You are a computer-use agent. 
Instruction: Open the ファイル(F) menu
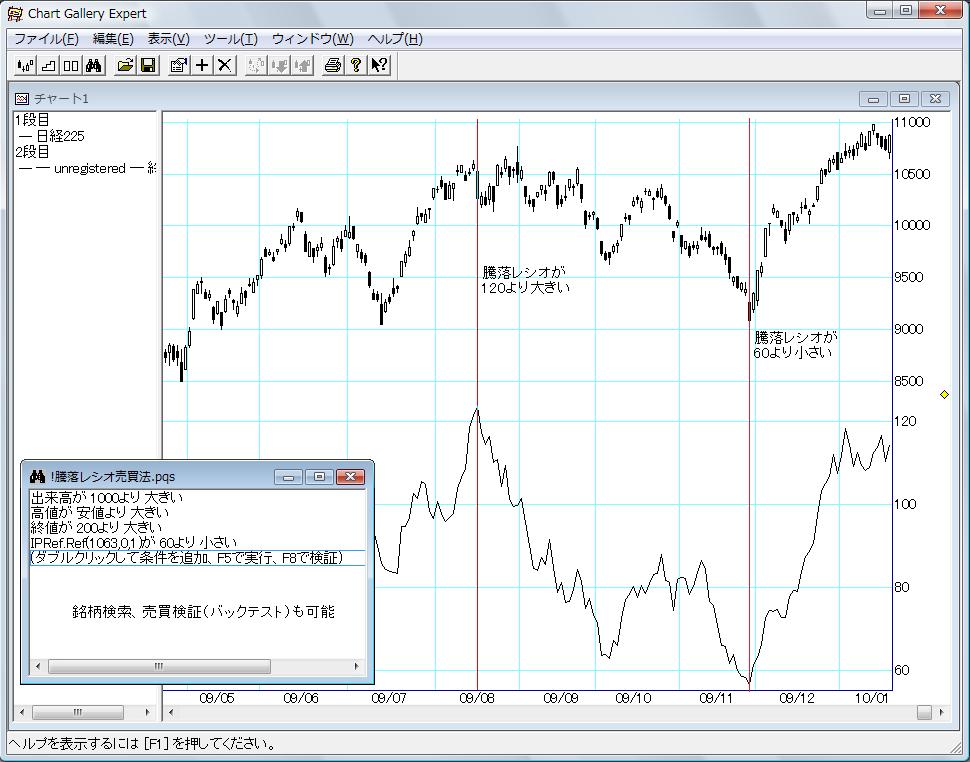click(46, 39)
